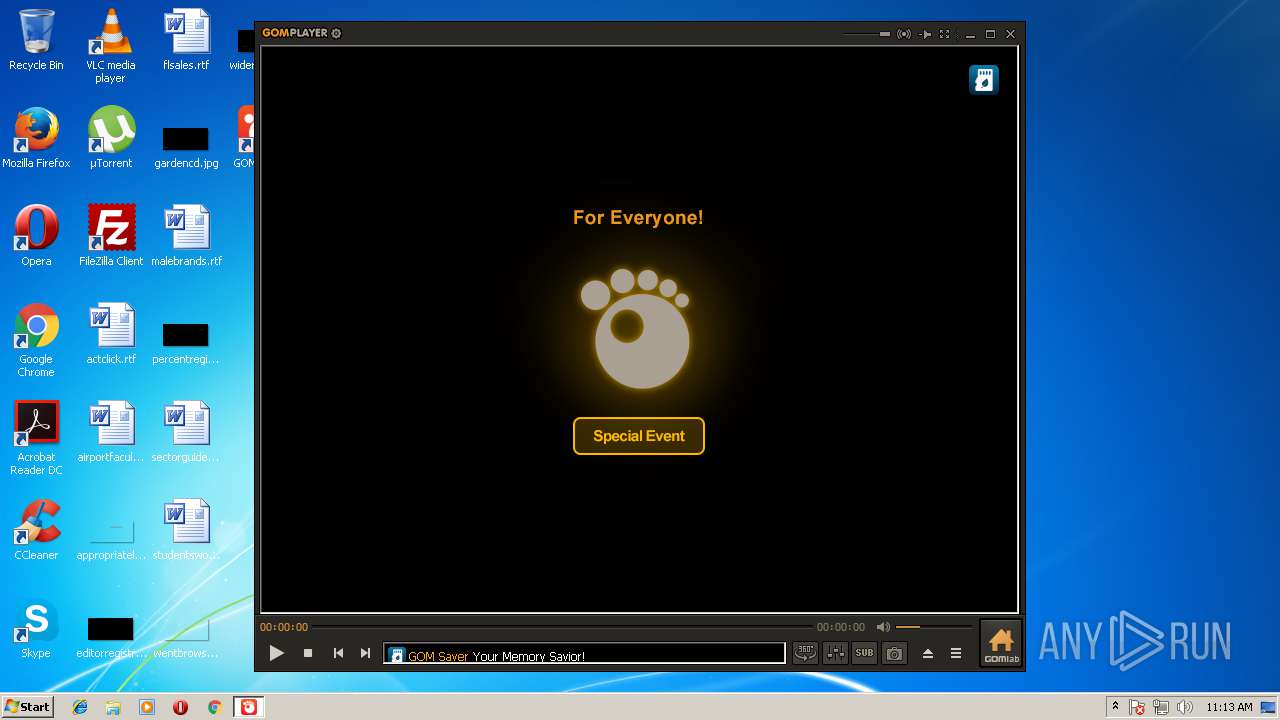
Task: Start playback with the Play button
Action: [x=277, y=653]
